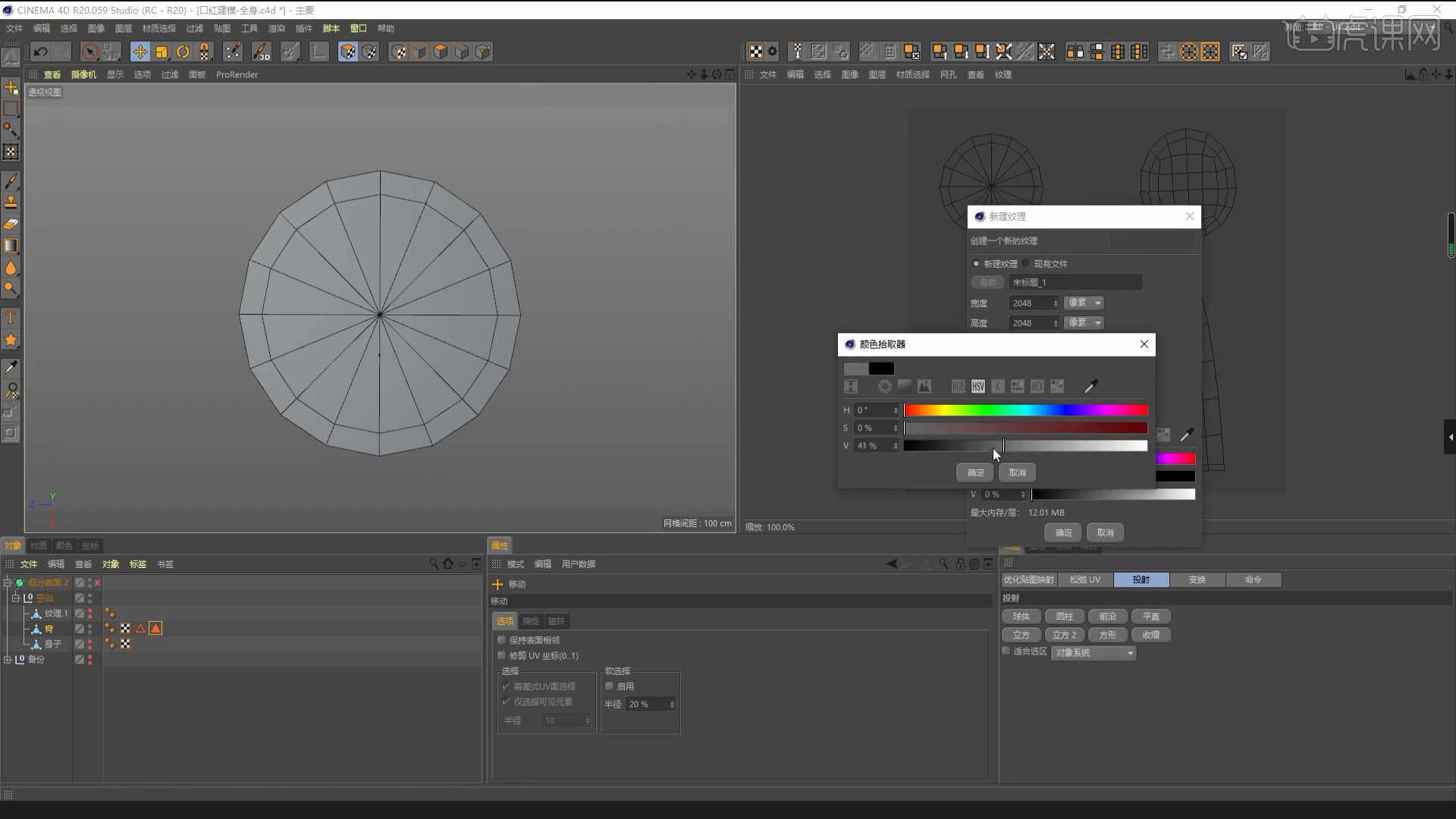
Task: Toggle the red X enable flag of 细分曲面 2
Action: pyautogui.click(x=97, y=582)
